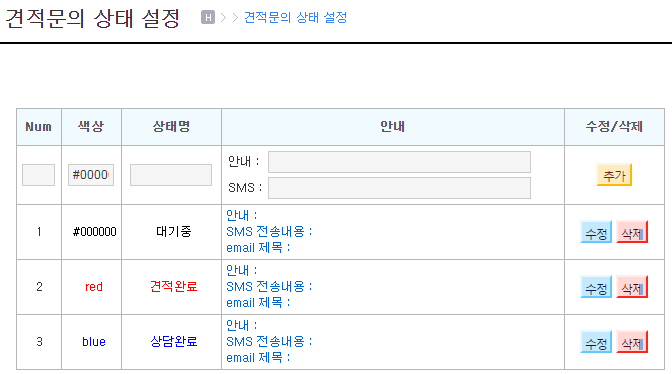Click the 안내 text input field
The height and width of the screenshot is (374, 672).
[x=399, y=162]
